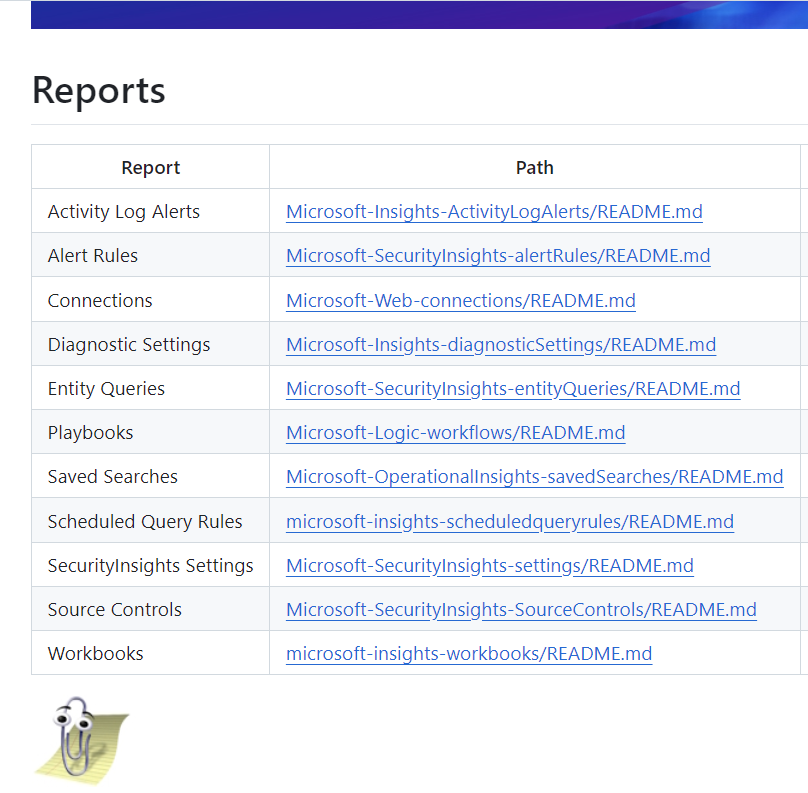The height and width of the screenshot is (793, 808).
Task: Open Microsoft-SecurityInsights-settings/README.md link
Action: point(490,565)
